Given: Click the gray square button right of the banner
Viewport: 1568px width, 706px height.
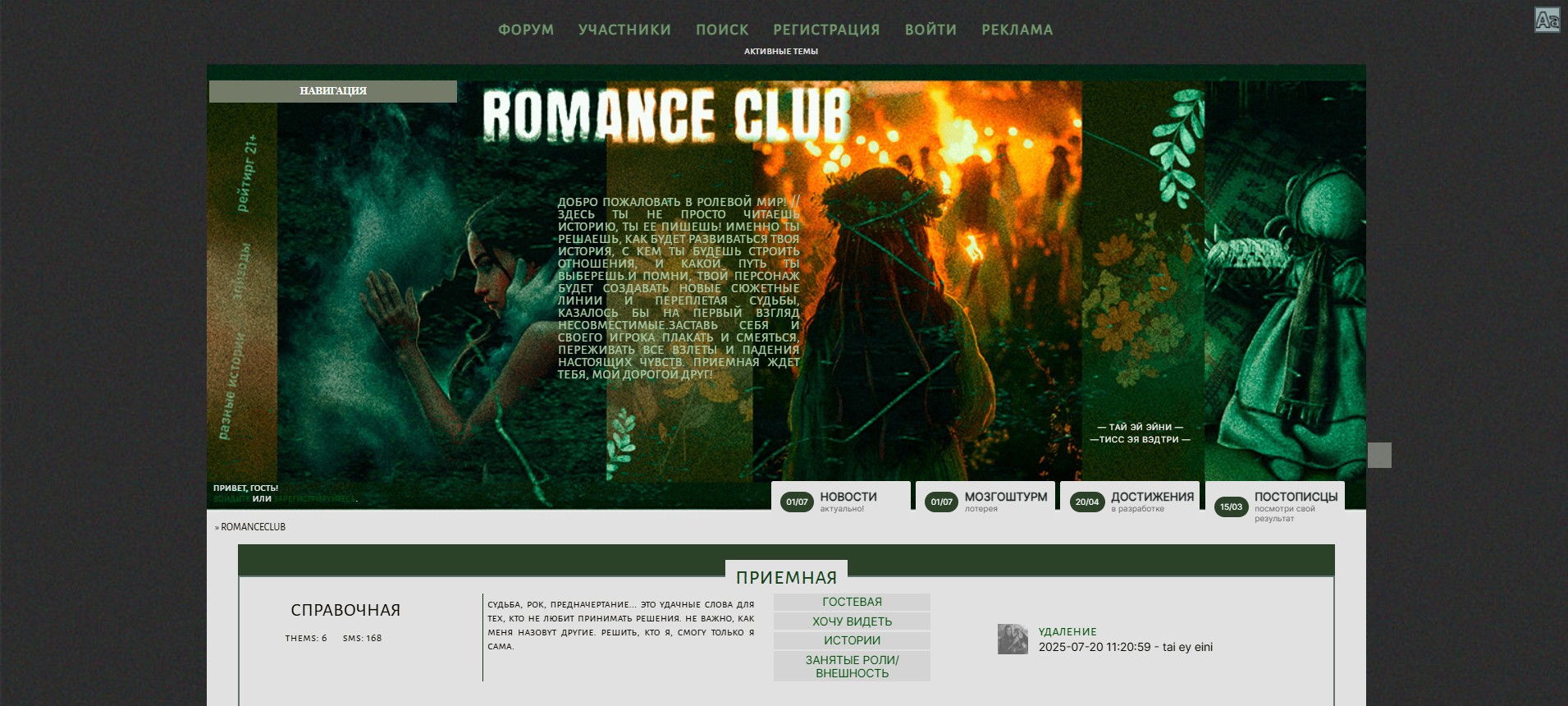Looking at the screenshot, I should pyautogui.click(x=1379, y=455).
